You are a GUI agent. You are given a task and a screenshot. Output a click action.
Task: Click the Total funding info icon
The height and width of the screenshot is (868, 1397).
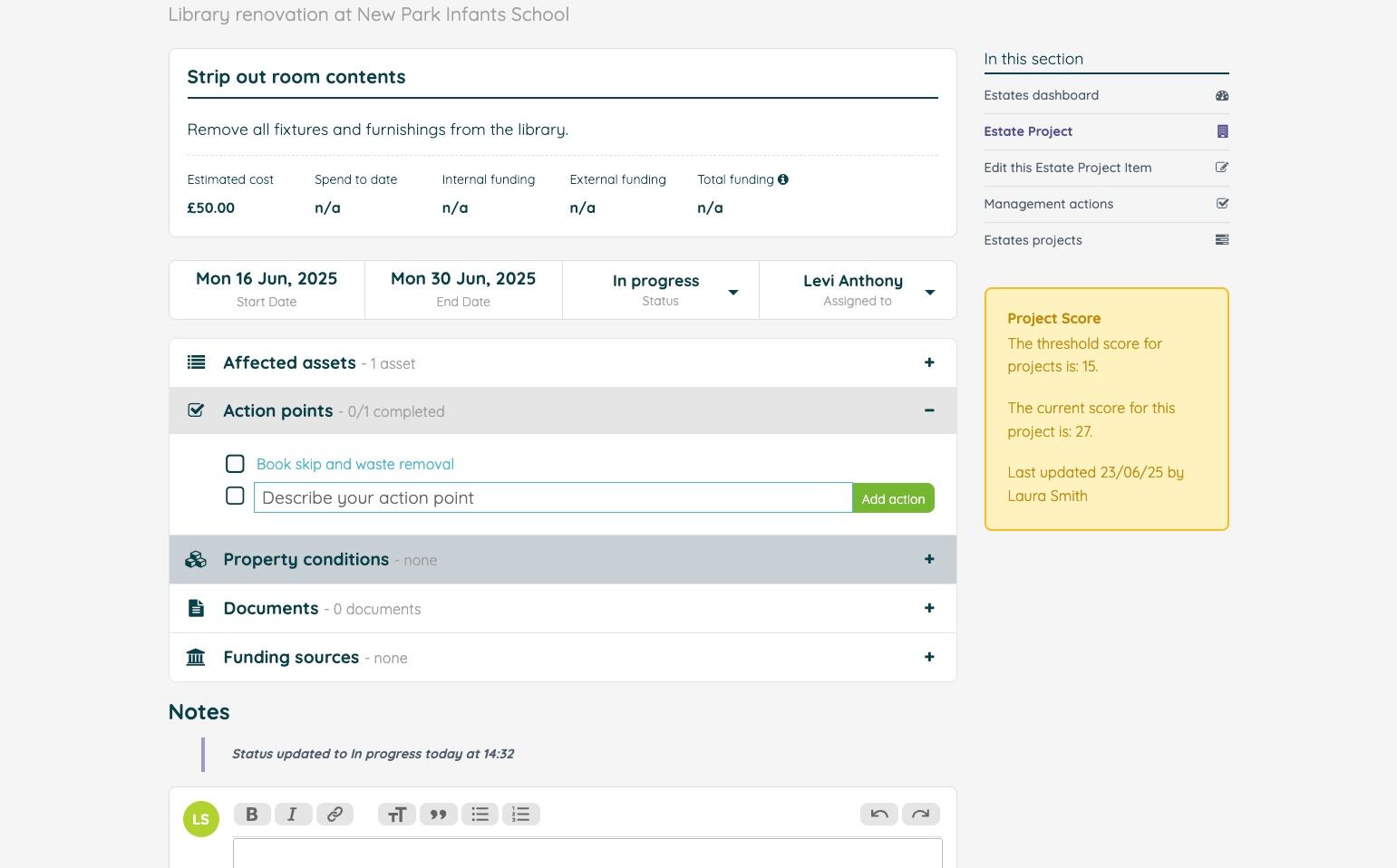click(x=783, y=179)
